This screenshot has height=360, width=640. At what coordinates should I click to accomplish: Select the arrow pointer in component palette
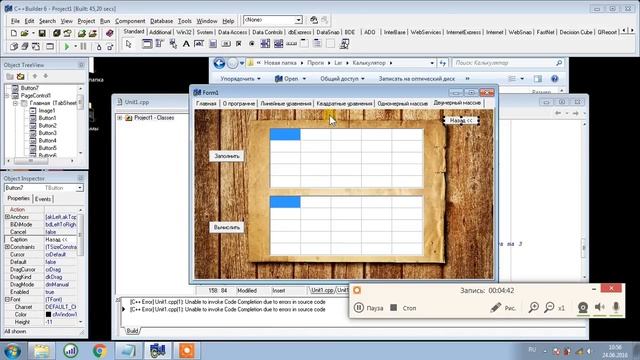129,44
